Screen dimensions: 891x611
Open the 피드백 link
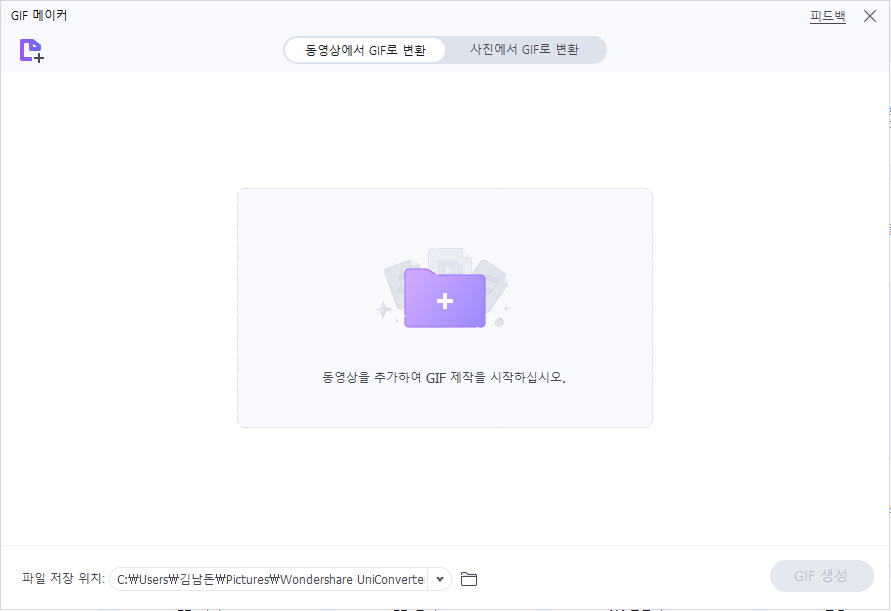(827, 16)
